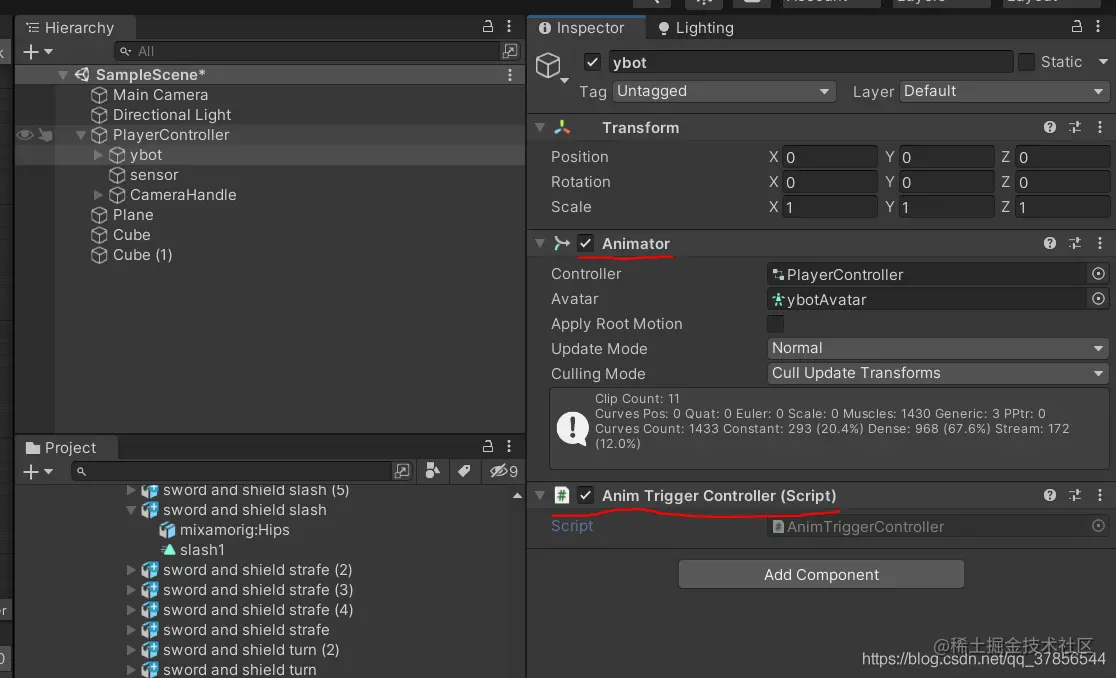Click the Controller object picker circle
1116x678 pixels.
click(x=1098, y=274)
